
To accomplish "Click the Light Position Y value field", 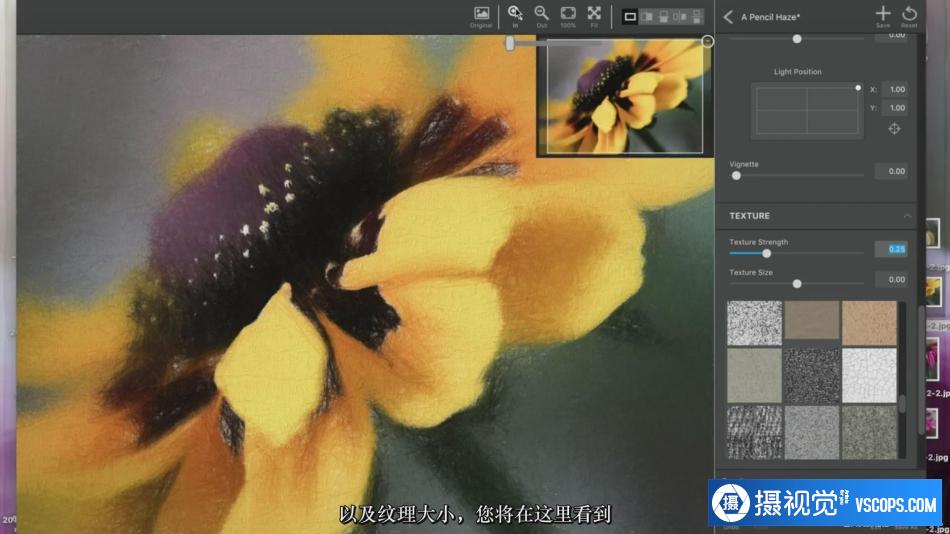I will coord(894,108).
